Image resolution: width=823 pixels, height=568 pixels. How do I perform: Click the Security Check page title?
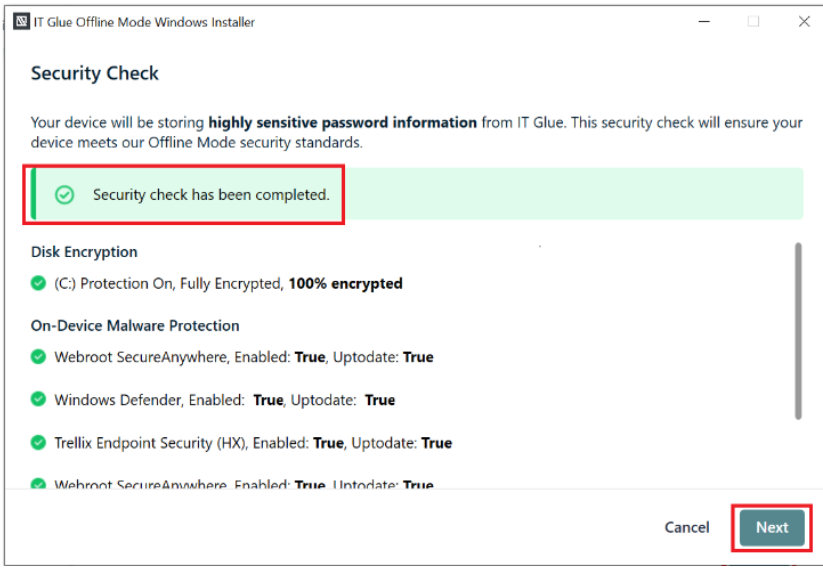94,73
